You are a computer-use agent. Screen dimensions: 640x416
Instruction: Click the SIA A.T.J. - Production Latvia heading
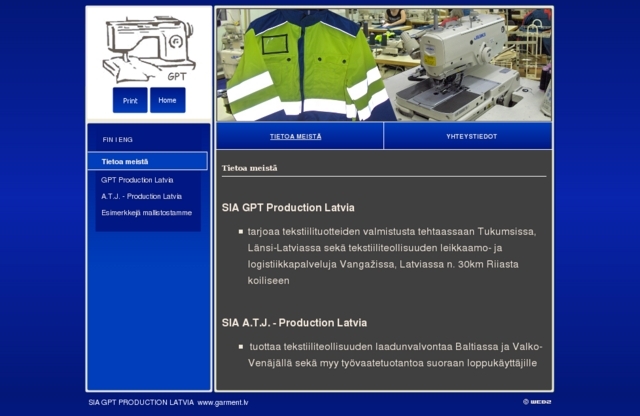click(294, 323)
